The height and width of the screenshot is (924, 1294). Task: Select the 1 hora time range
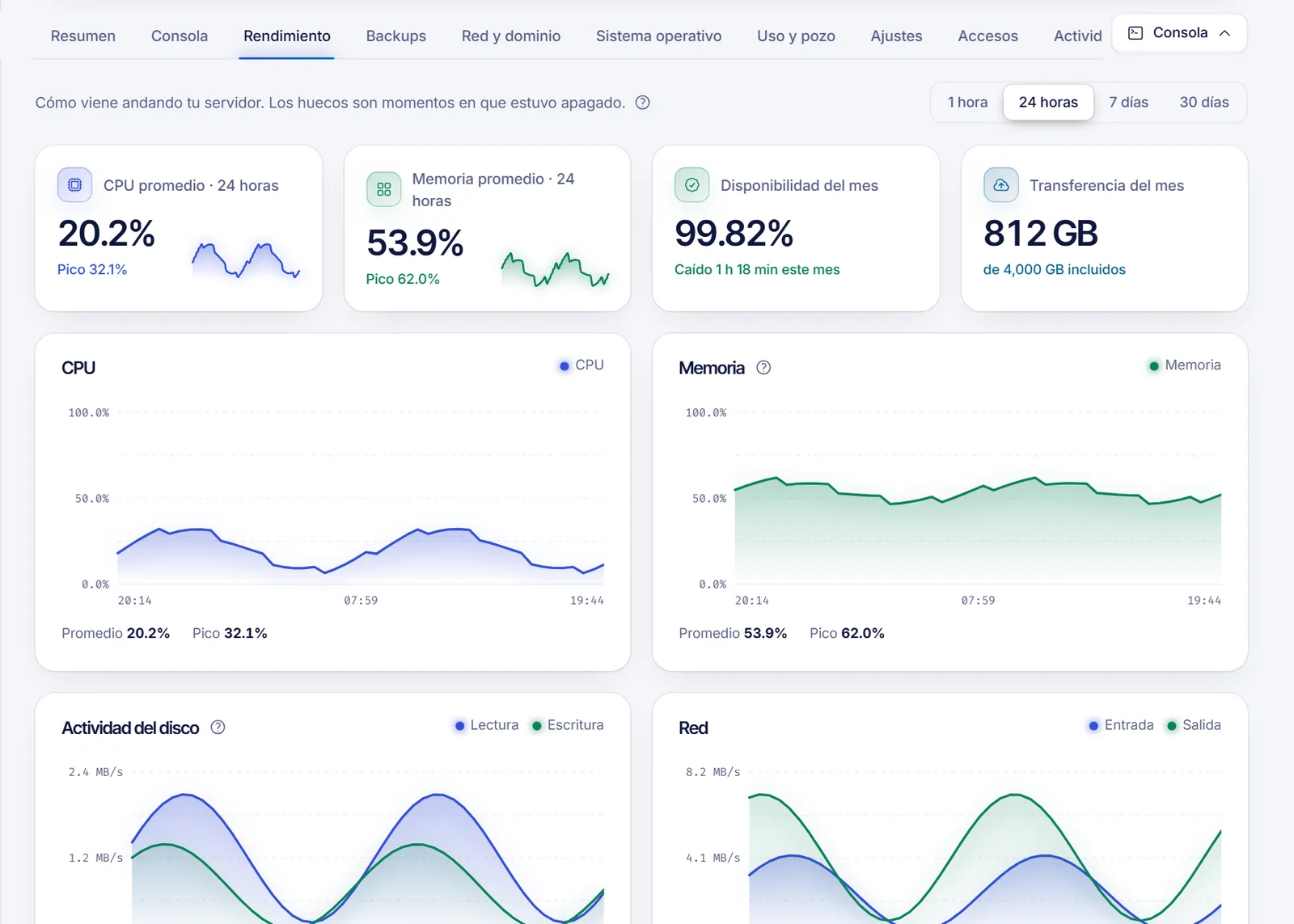pyautogui.click(x=967, y=103)
